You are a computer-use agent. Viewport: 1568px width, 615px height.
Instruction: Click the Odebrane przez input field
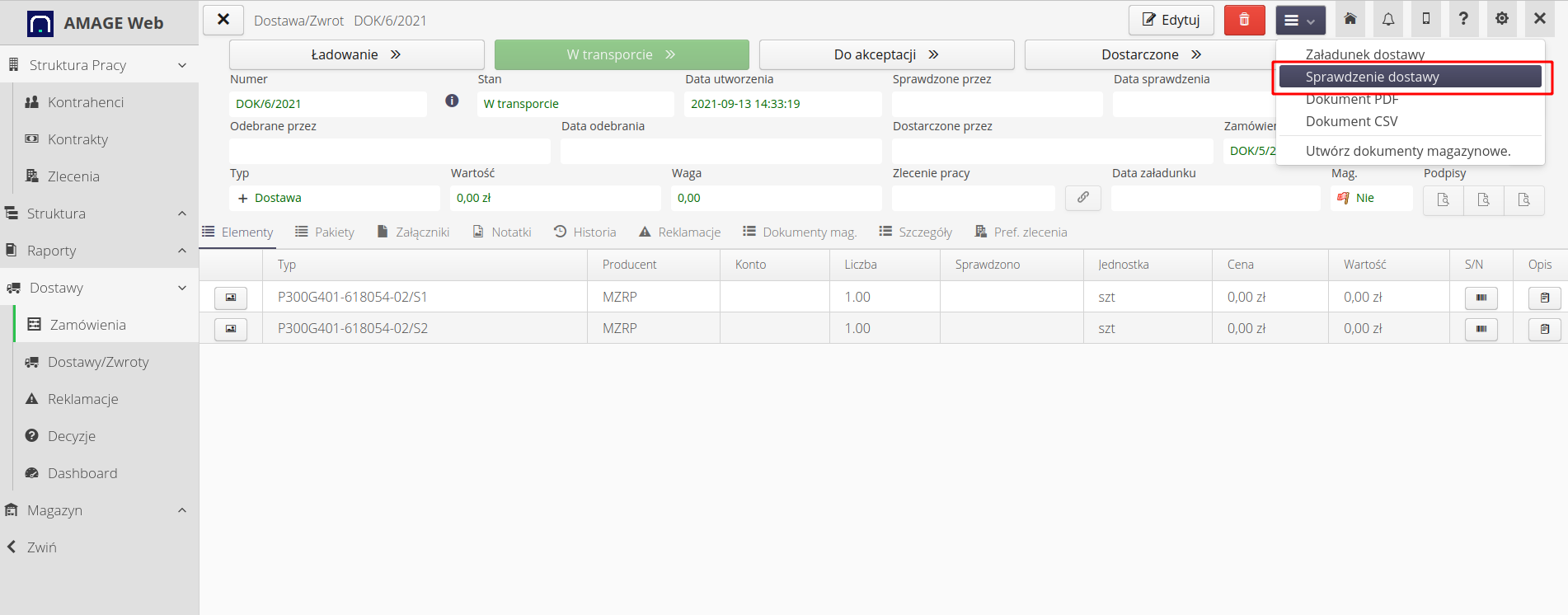(389, 151)
